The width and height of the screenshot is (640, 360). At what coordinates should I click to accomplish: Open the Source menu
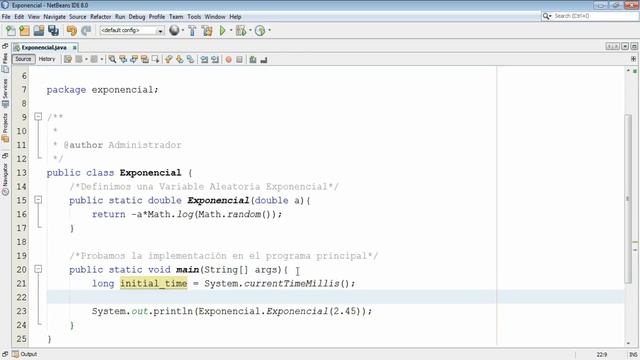[x=78, y=17]
